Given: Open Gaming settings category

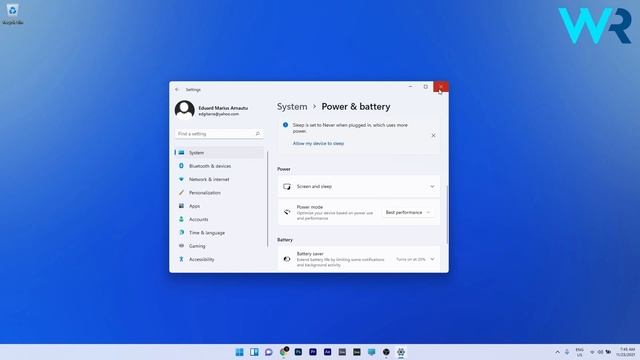Looking at the screenshot, I should coord(219,246).
